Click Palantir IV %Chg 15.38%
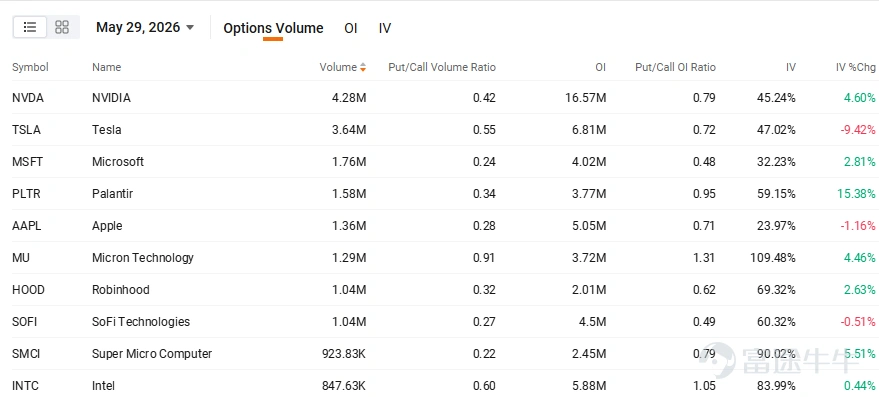The height and width of the screenshot is (397, 879). [x=857, y=194]
